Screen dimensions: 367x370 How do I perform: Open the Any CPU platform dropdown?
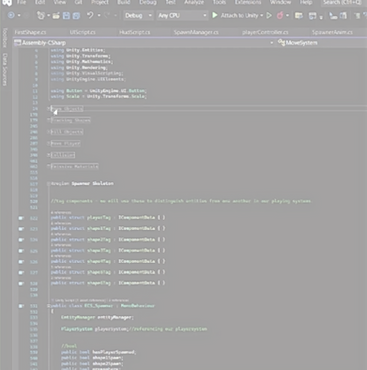[x=182, y=15]
